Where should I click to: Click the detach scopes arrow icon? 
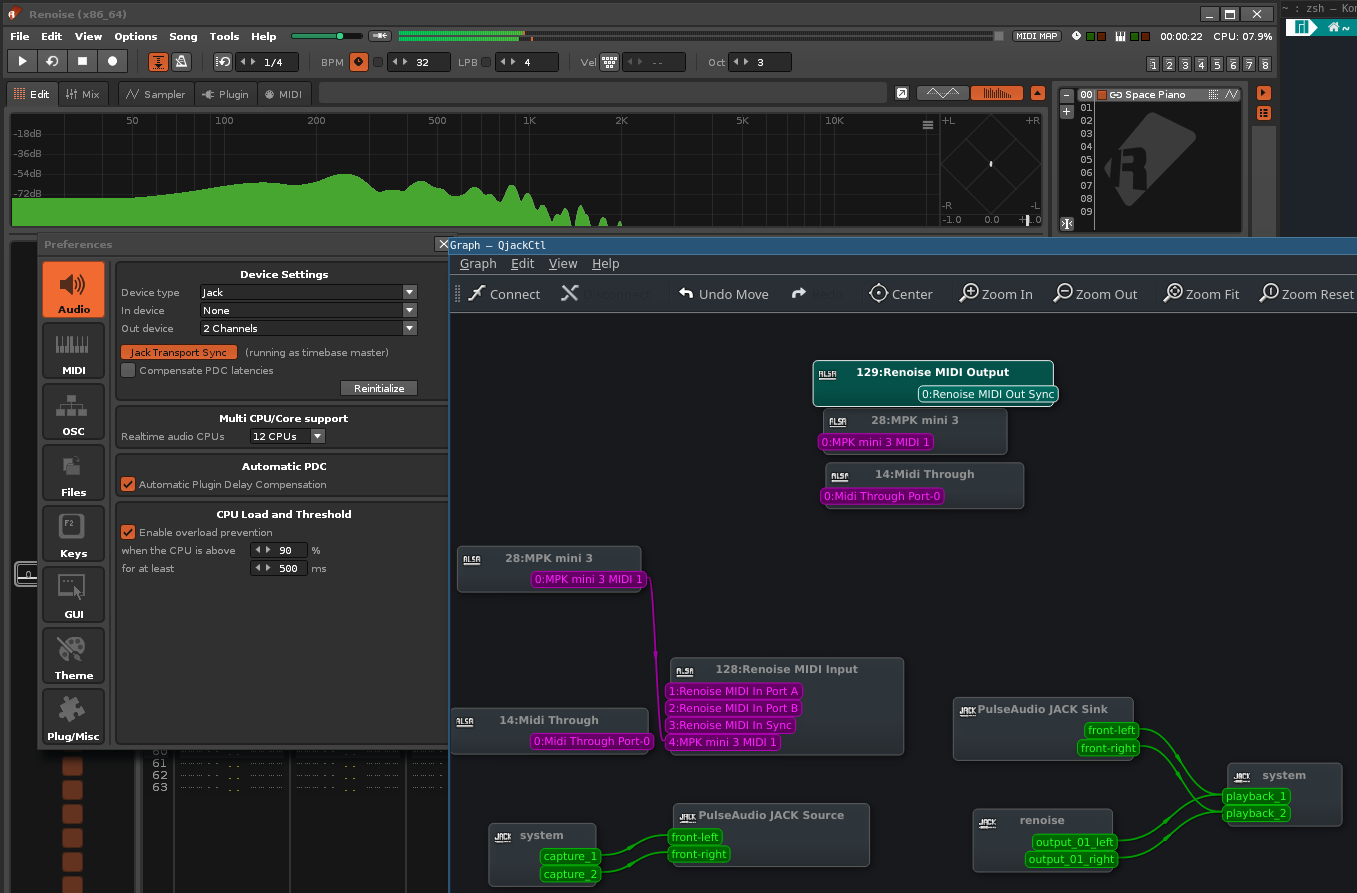point(902,93)
